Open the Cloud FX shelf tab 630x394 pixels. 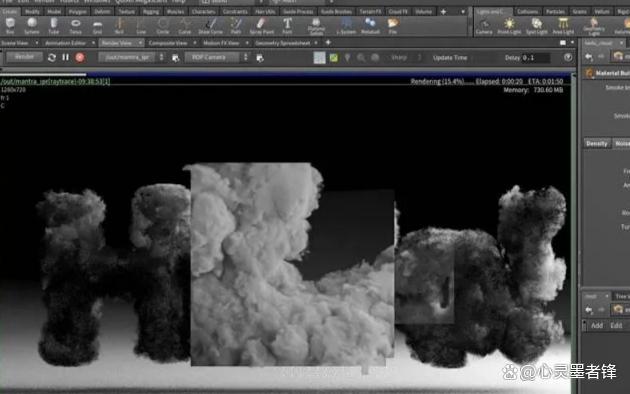pyautogui.click(x=398, y=12)
